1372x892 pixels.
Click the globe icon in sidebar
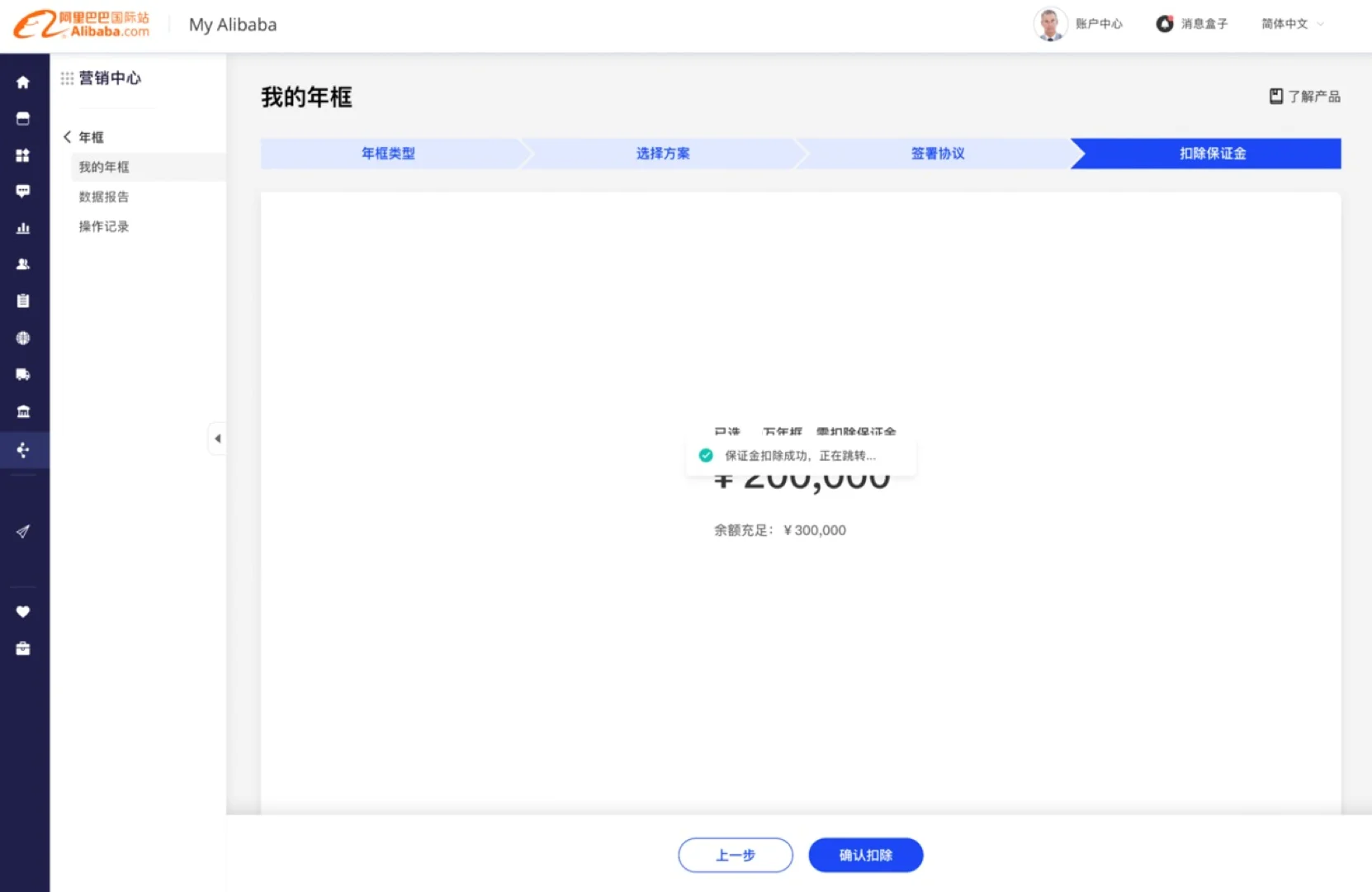(23, 338)
